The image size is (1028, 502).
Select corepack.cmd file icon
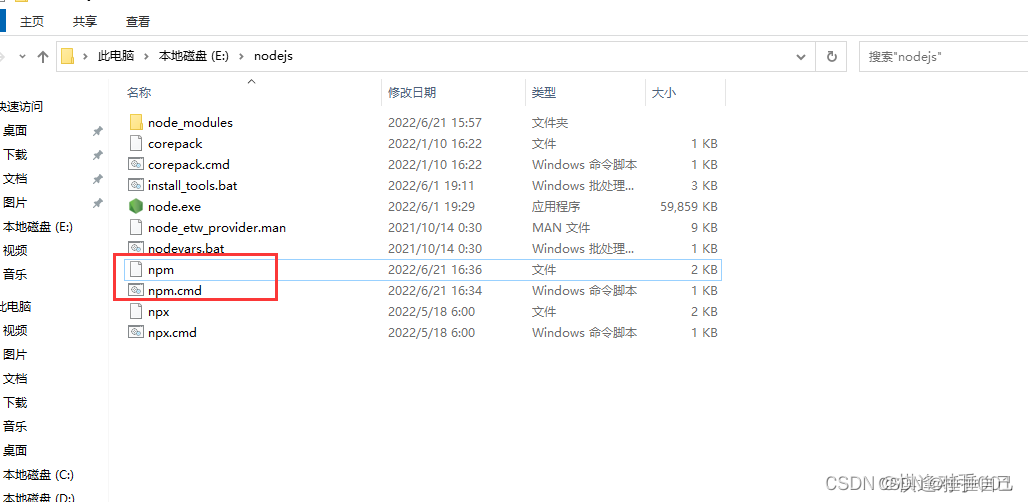coord(136,164)
